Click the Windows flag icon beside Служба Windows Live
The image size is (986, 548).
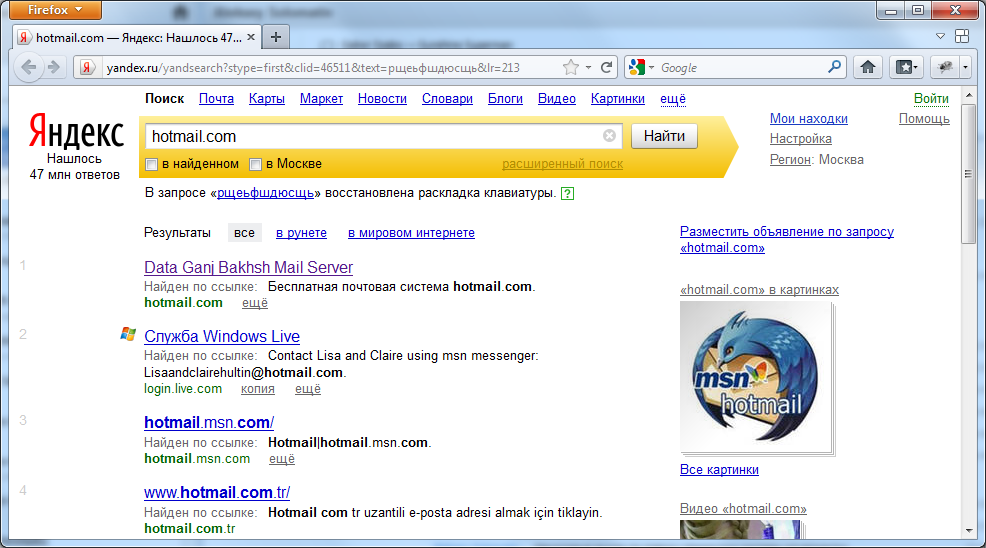(128, 334)
